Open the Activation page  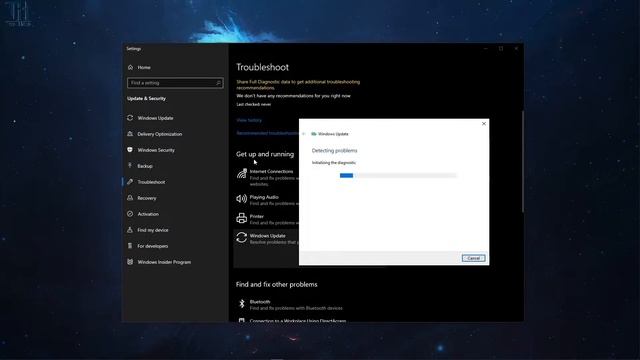(148, 214)
